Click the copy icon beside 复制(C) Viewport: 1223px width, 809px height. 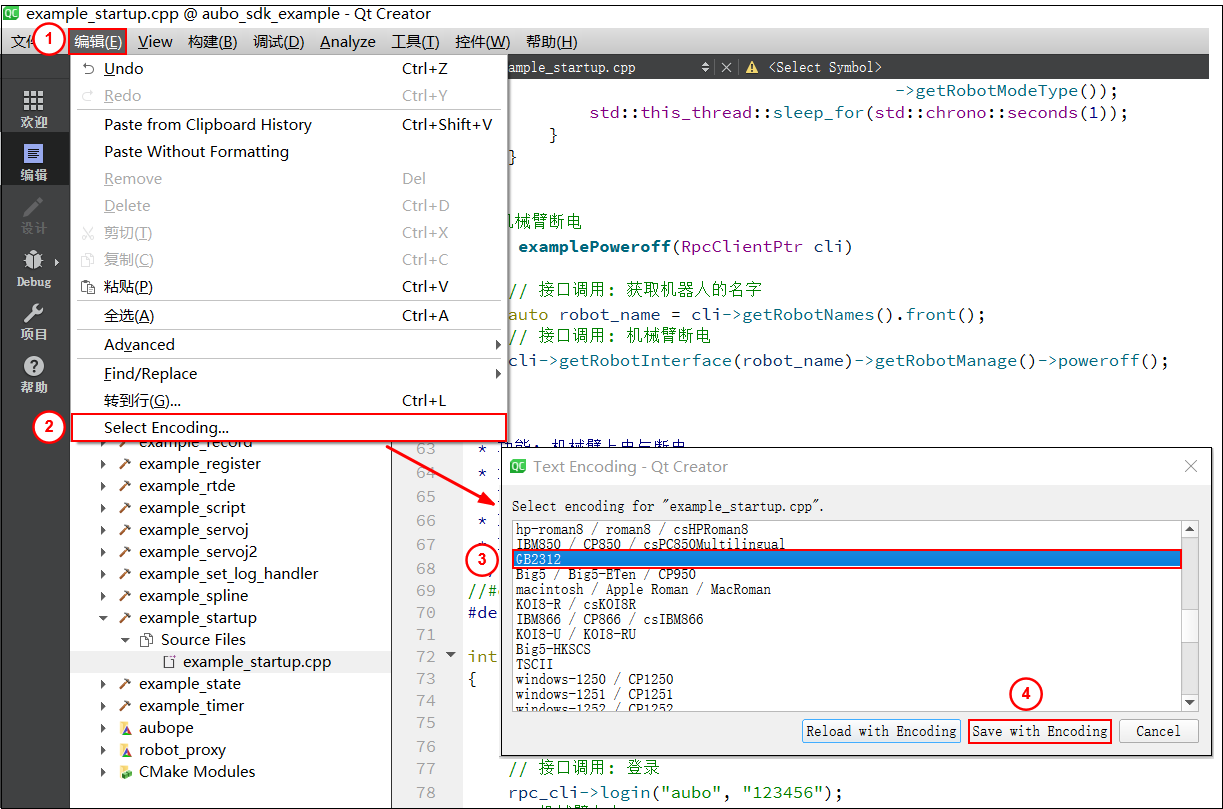click(x=88, y=260)
